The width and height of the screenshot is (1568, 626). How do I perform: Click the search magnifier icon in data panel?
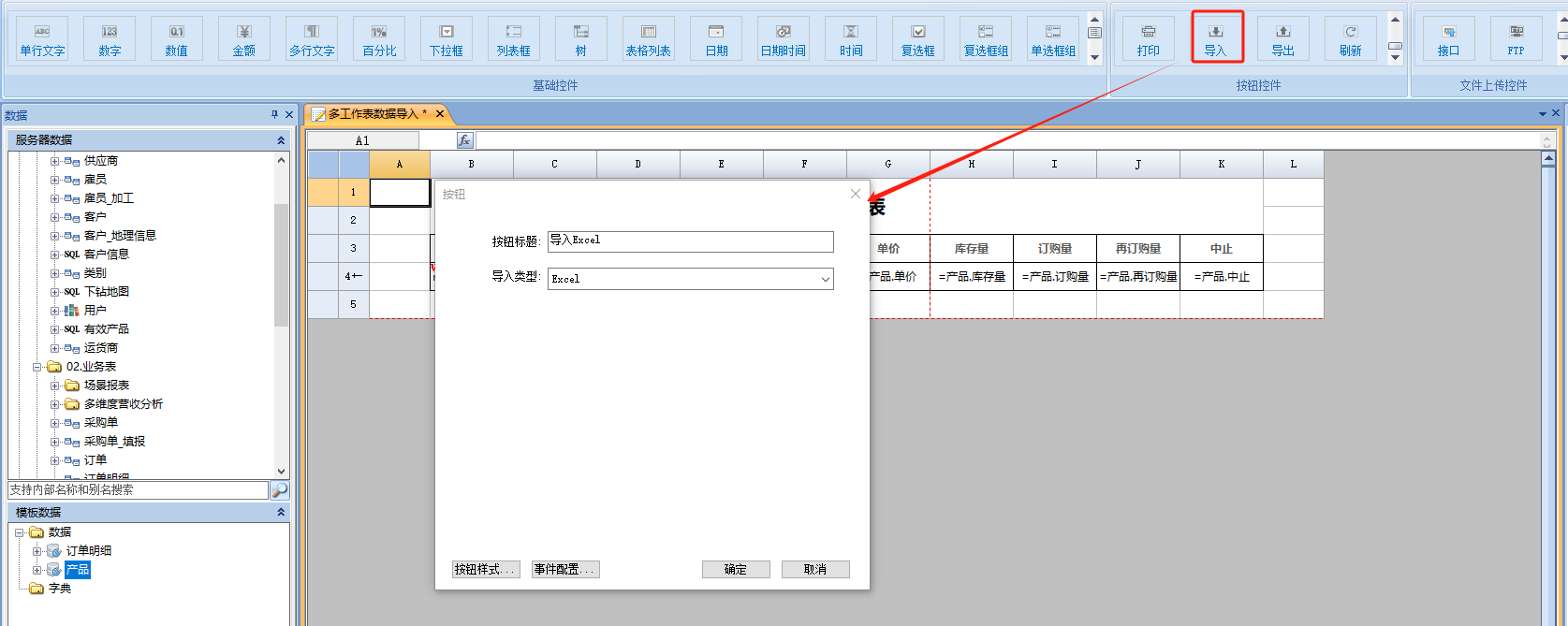[x=279, y=490]
